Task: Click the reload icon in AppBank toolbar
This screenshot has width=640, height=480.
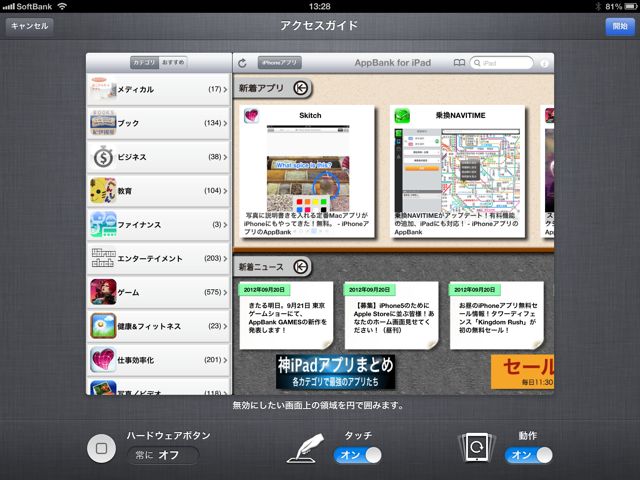Action: coord(242,63)
